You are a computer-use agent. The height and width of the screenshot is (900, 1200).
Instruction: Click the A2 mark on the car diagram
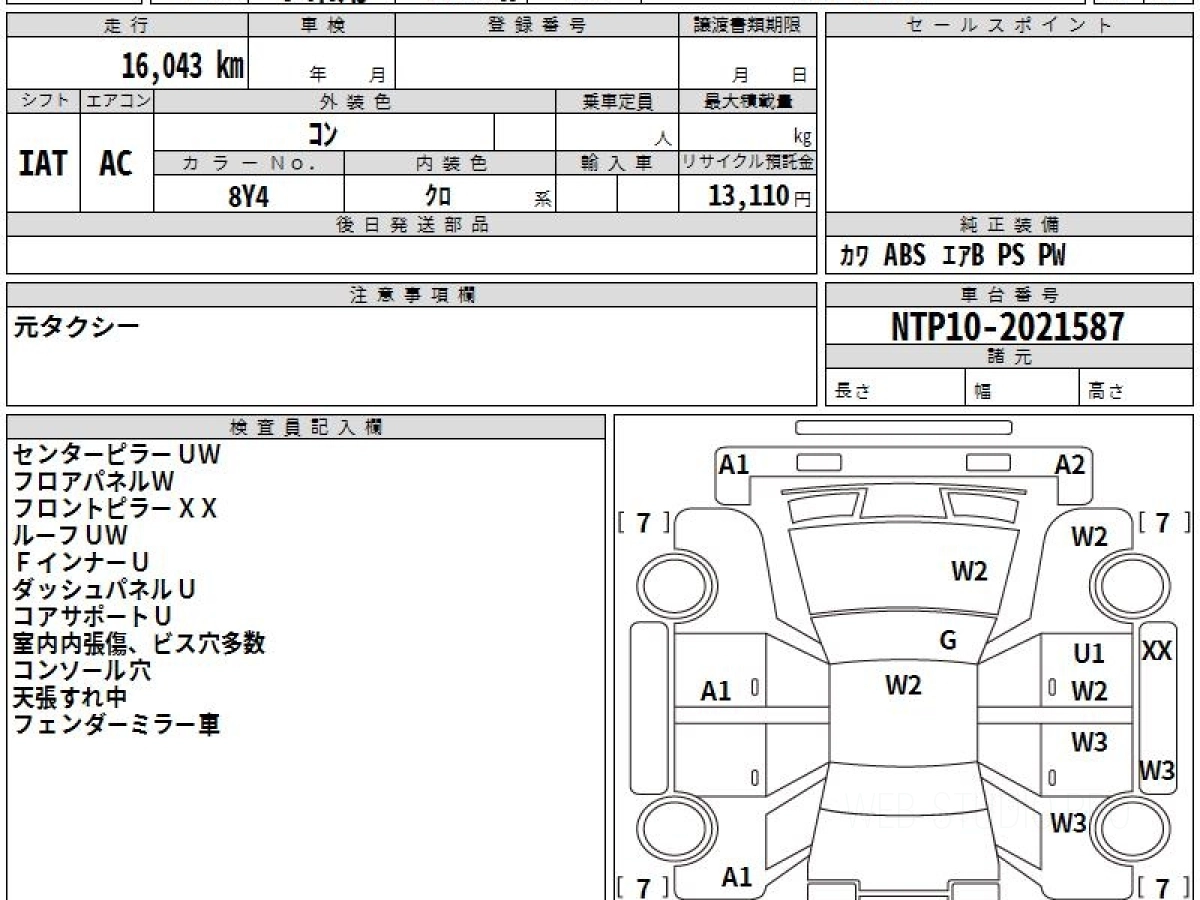[1070, 464]
